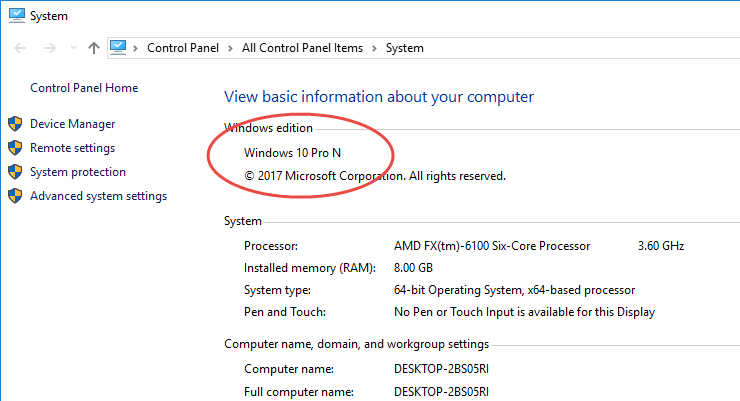Click shield icon beside Advanced system settings
Viewport: 740px width, 401px height.
point(15,196)
